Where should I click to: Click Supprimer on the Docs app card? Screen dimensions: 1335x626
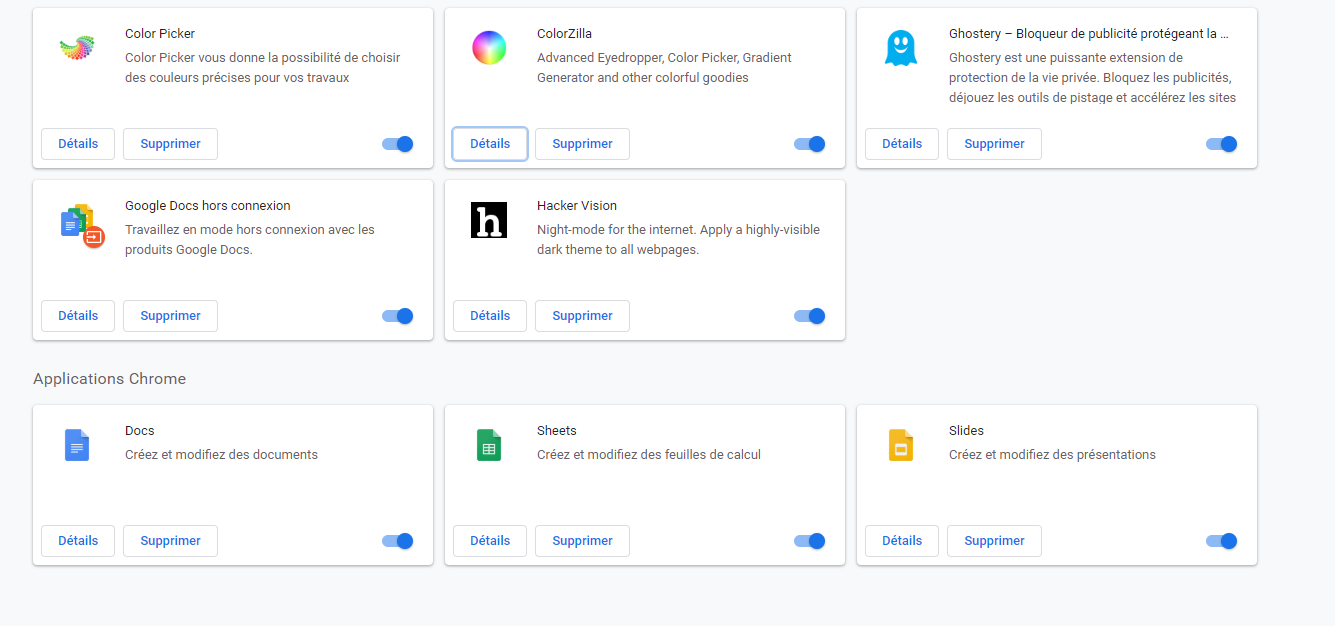tap(170, 541)
